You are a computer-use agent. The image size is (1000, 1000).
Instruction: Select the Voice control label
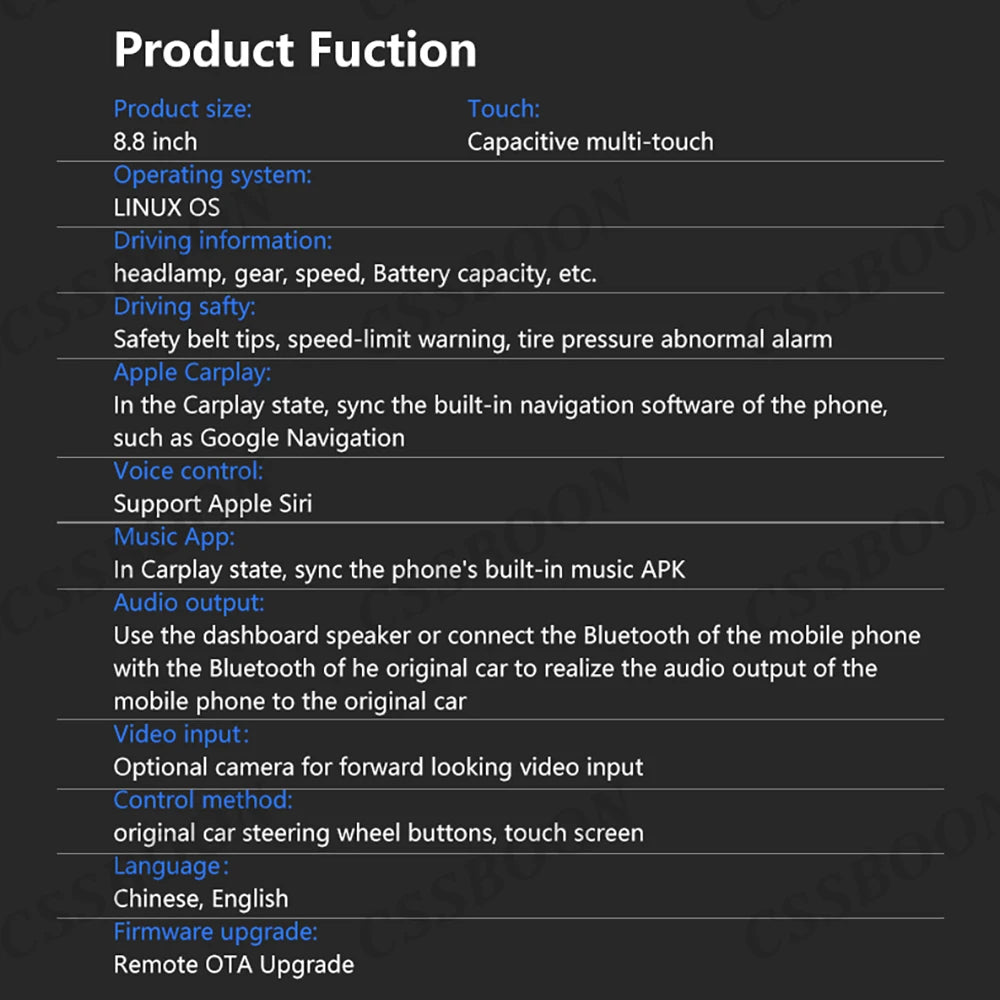[188, 471]
